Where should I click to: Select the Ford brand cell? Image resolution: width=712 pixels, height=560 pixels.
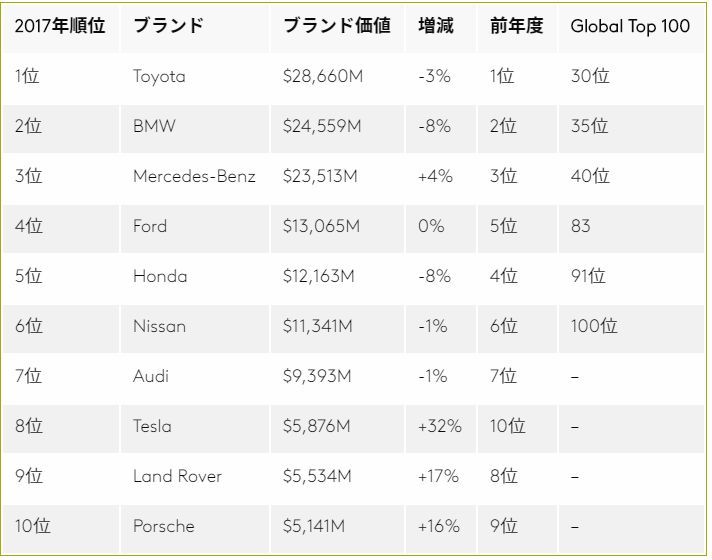coord(150,227)
